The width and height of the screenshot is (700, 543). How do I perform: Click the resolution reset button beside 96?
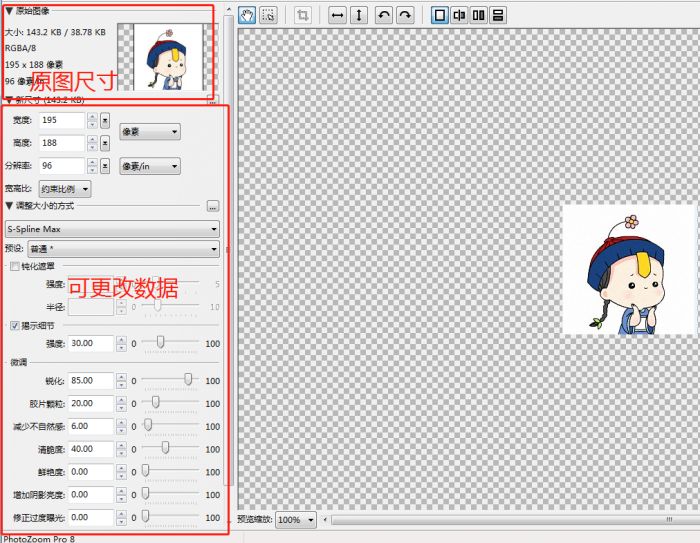point(105,166)
